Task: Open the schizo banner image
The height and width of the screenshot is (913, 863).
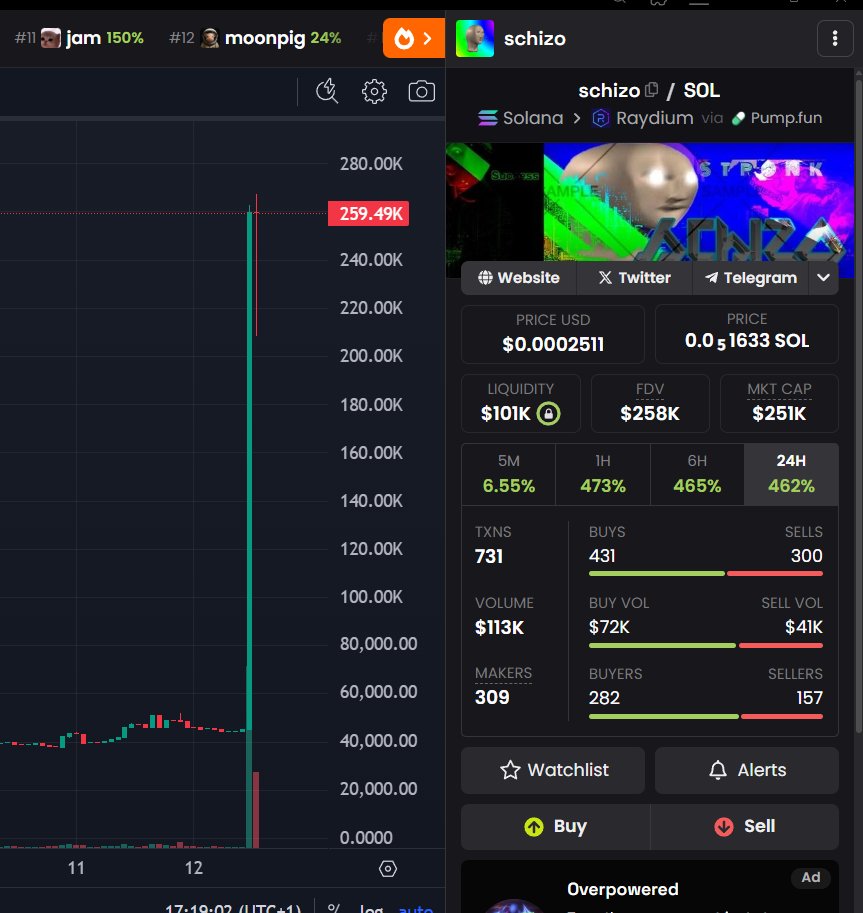Action: point(650,202)
